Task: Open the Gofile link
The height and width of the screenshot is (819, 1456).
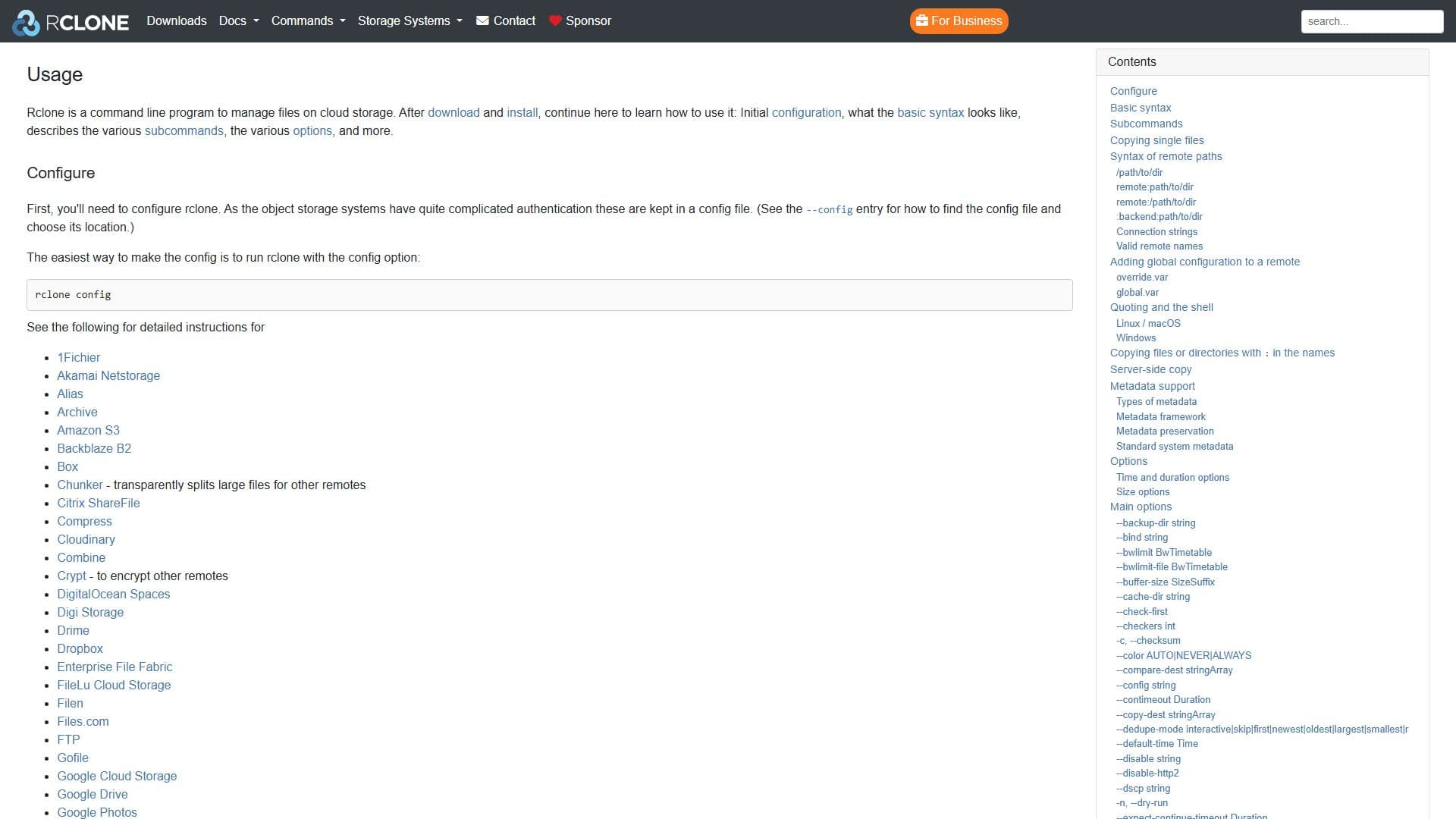Action: [73, 758]
